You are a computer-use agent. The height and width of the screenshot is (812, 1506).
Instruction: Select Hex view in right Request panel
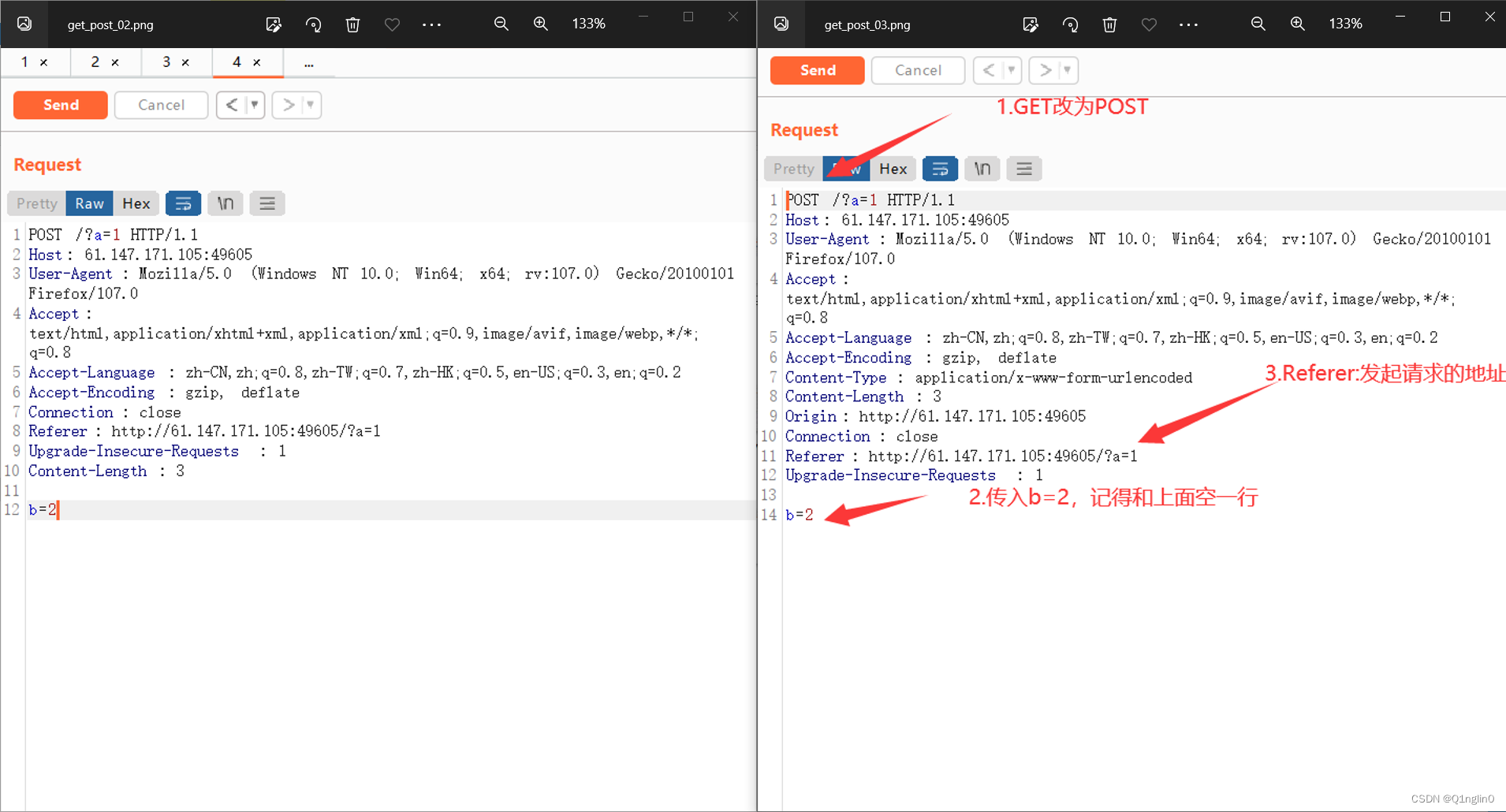tap(893, 169)
